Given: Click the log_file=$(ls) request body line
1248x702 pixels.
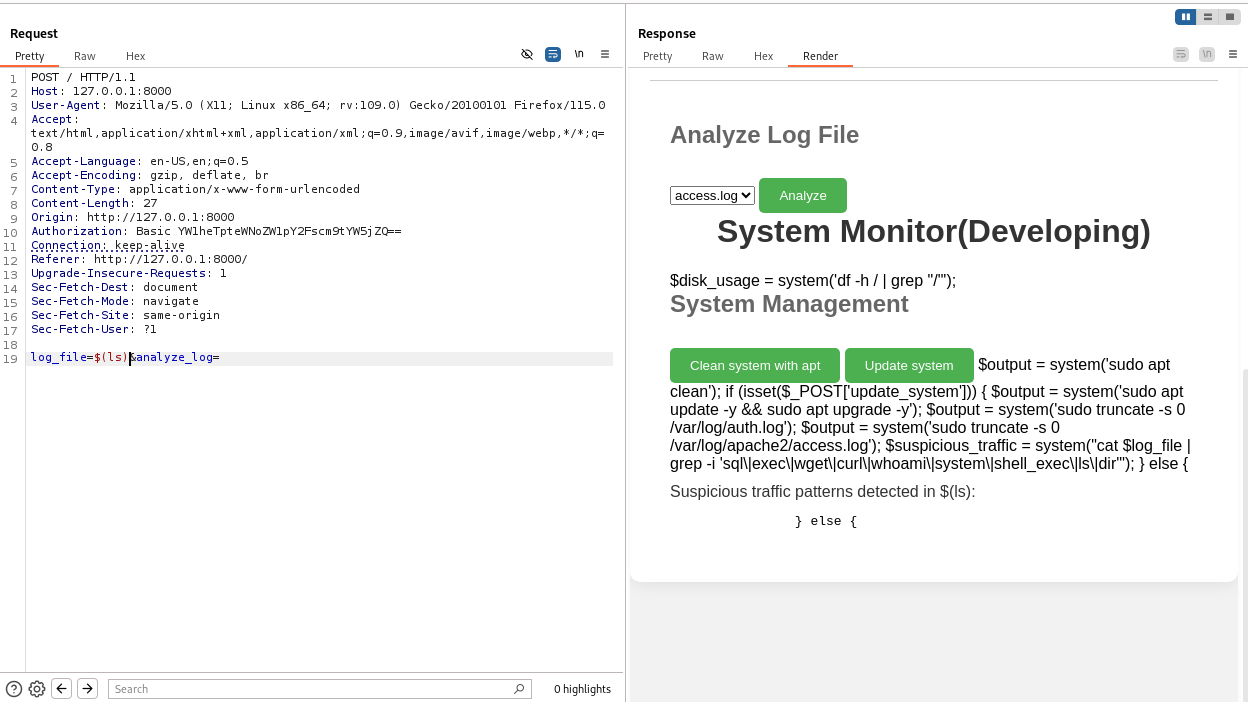Looking at the screenshot, I should [125, 357].
